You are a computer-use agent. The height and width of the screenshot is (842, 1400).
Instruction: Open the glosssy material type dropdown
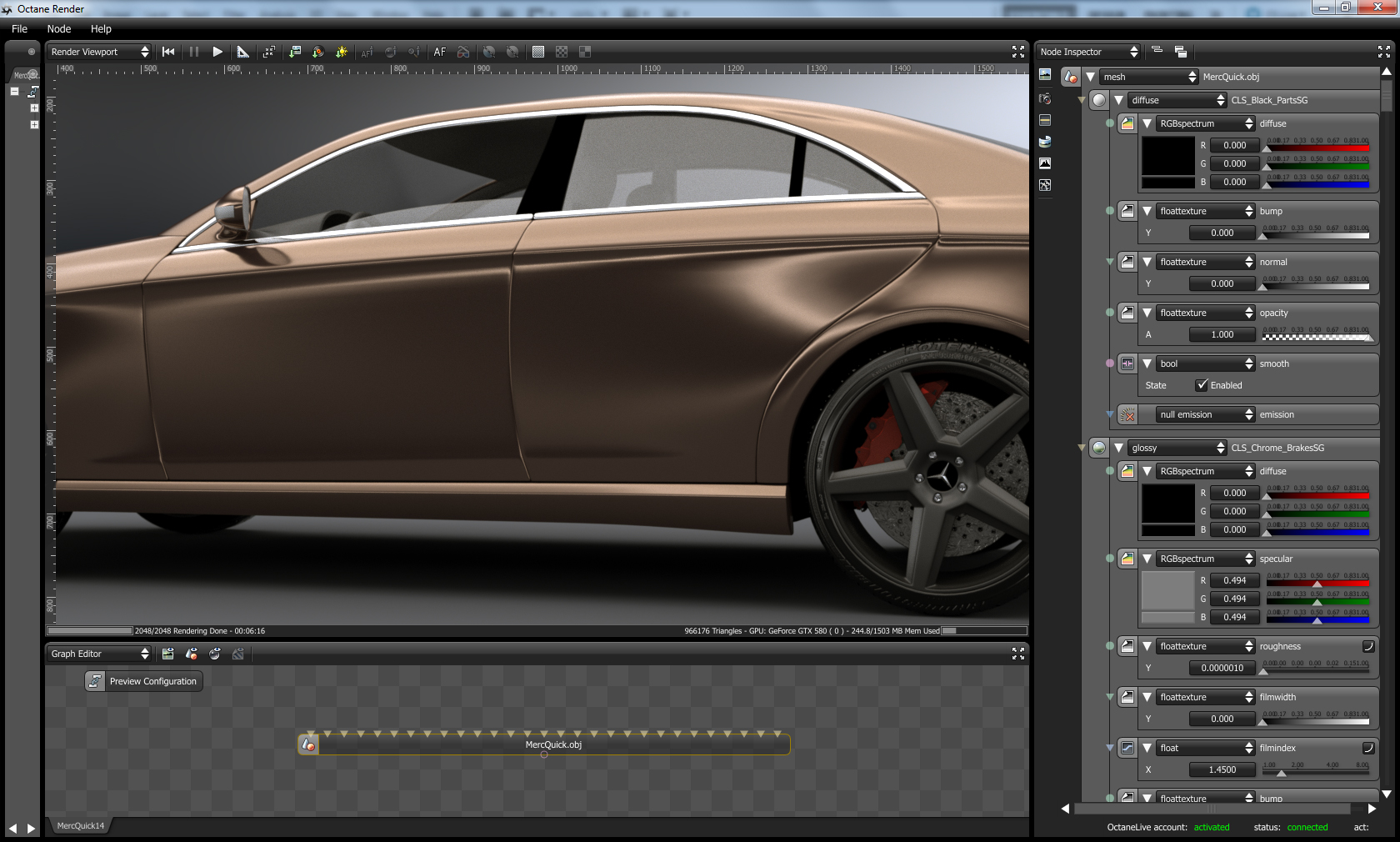pos(1177,448)
